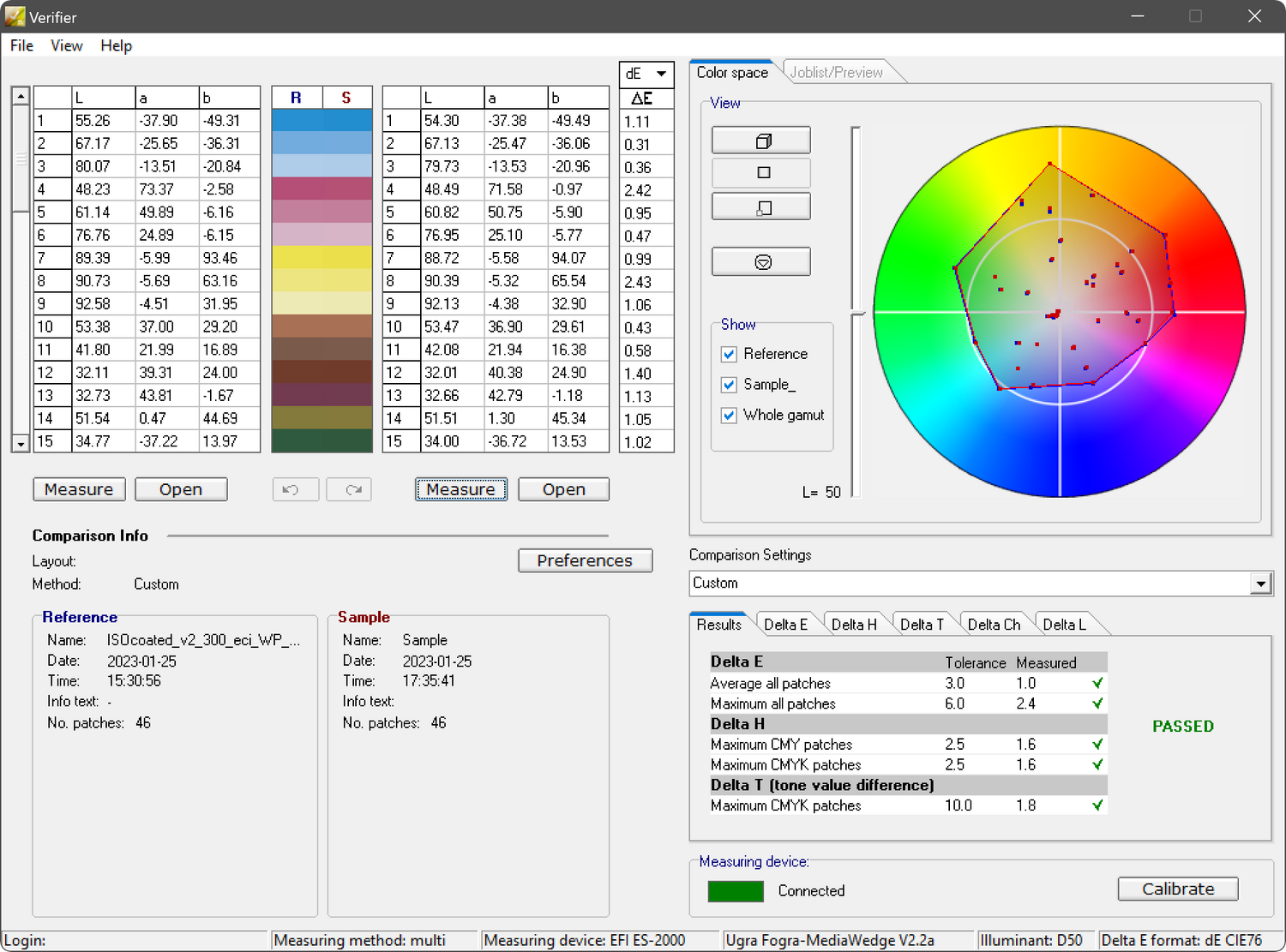Click the up arrow of the patch list scrollbar
The height and width of the screenshot is (952, 1286).
[x=20, y=95]
